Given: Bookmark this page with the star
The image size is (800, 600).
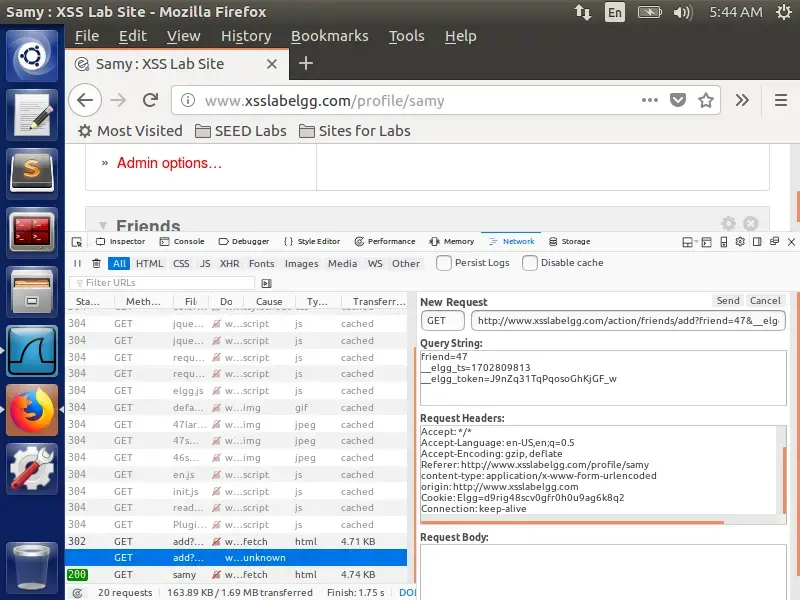Looking at the screenshot, I should tap(706, 100).
